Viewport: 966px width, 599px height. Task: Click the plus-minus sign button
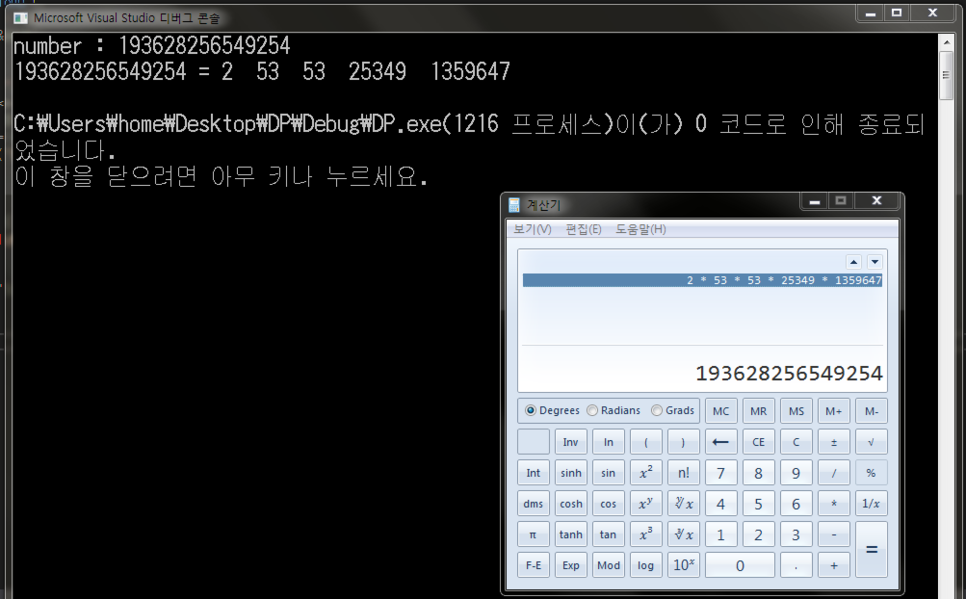tap(834, 442)
